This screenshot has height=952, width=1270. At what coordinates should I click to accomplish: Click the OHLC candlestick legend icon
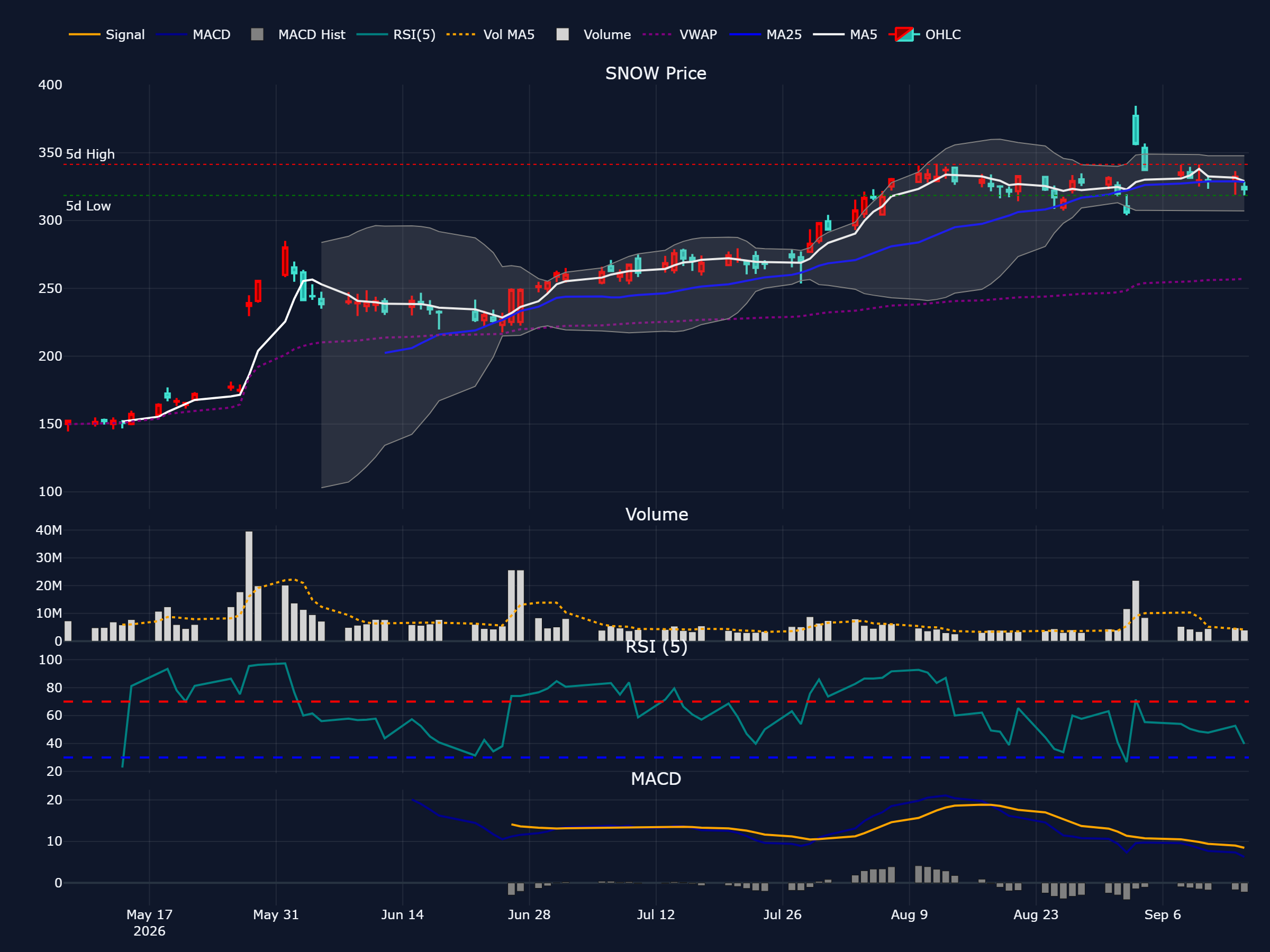pyautogui.click(x=904, y=34)
